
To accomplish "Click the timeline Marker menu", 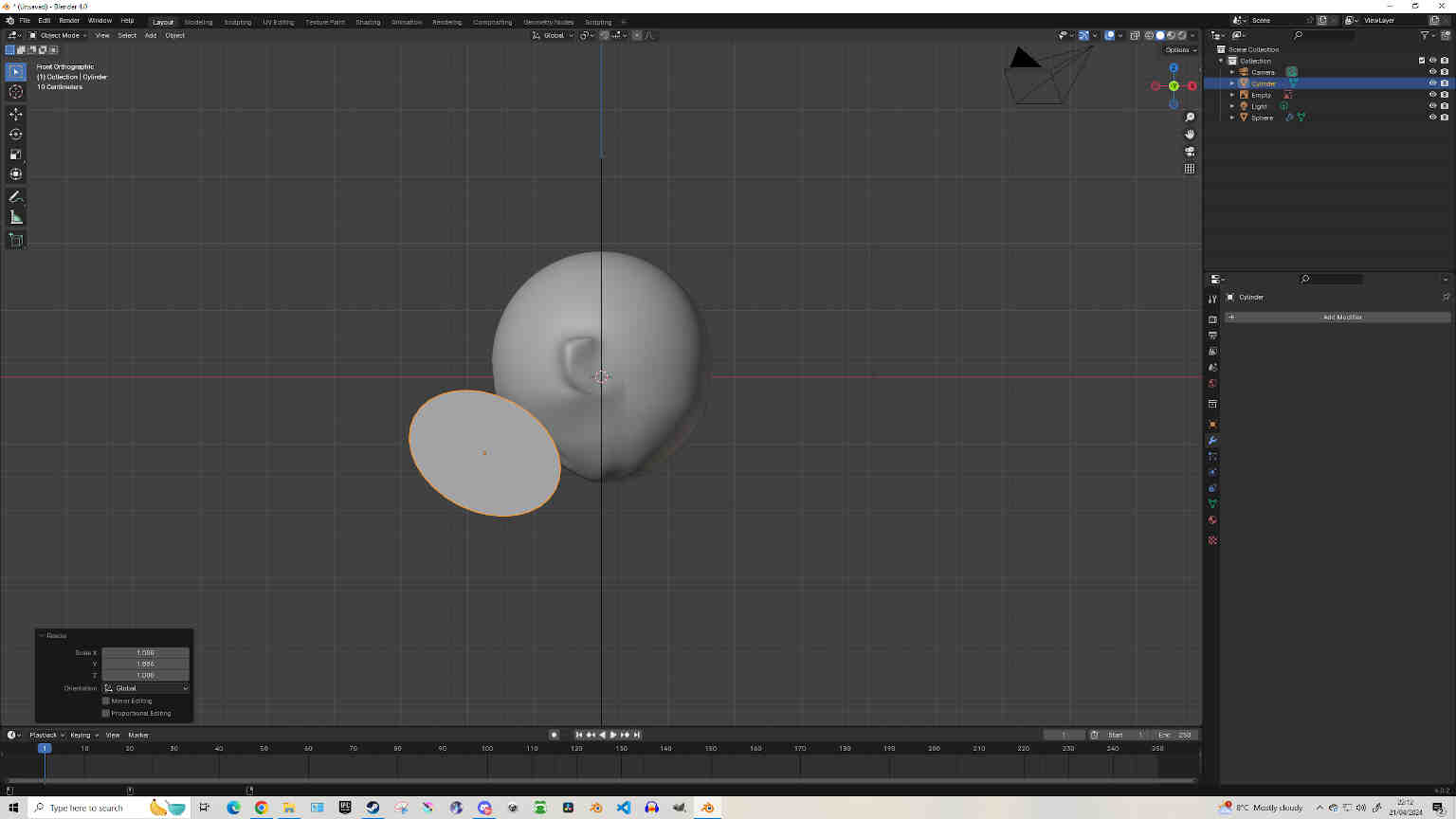I will 138,735.
